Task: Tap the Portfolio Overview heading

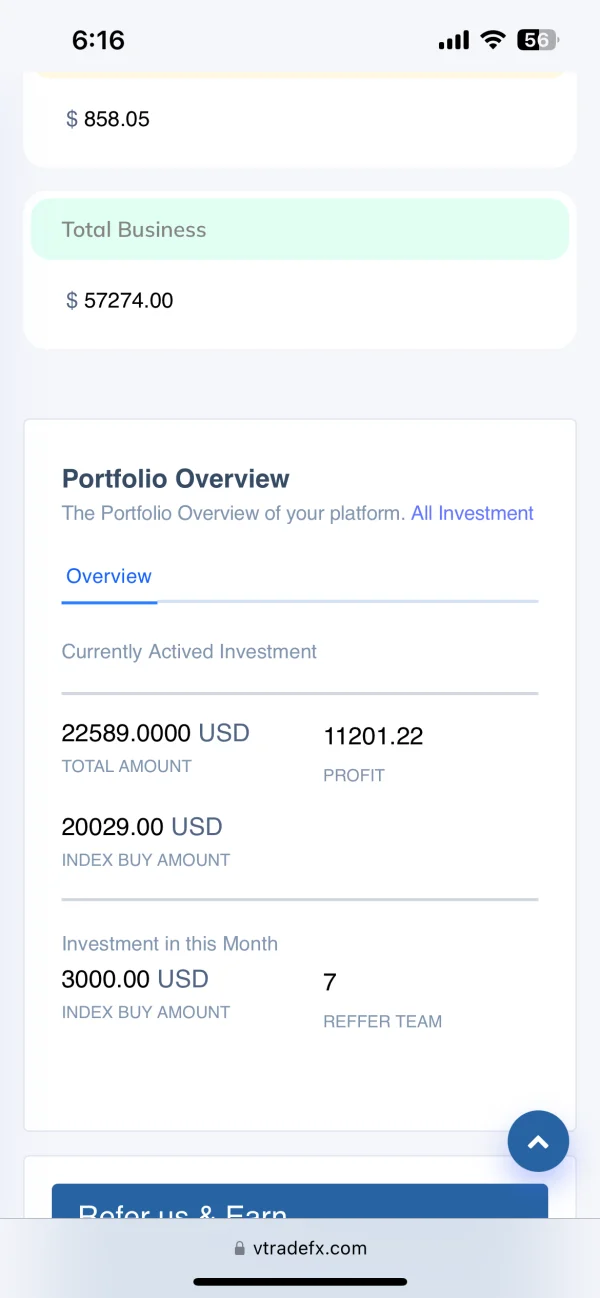Action: point(176,479)
